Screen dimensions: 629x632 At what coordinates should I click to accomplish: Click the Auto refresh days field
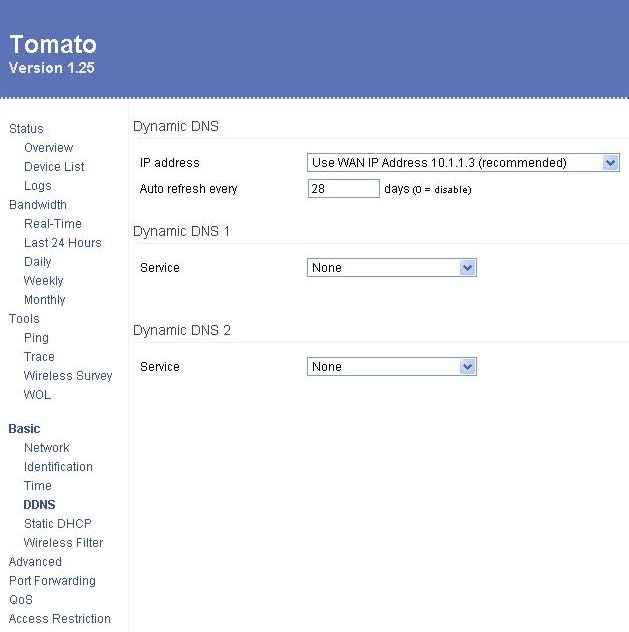[343, 189]
